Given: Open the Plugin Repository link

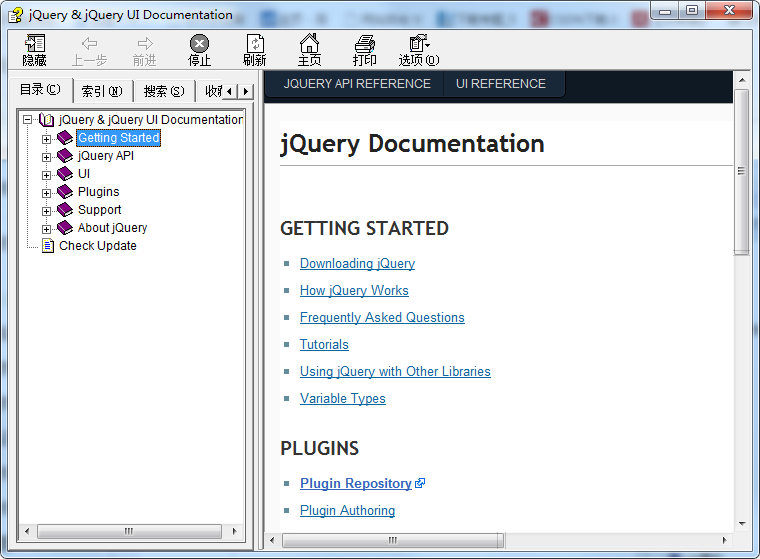Looking at the screenshot, I should pos(356,484).
